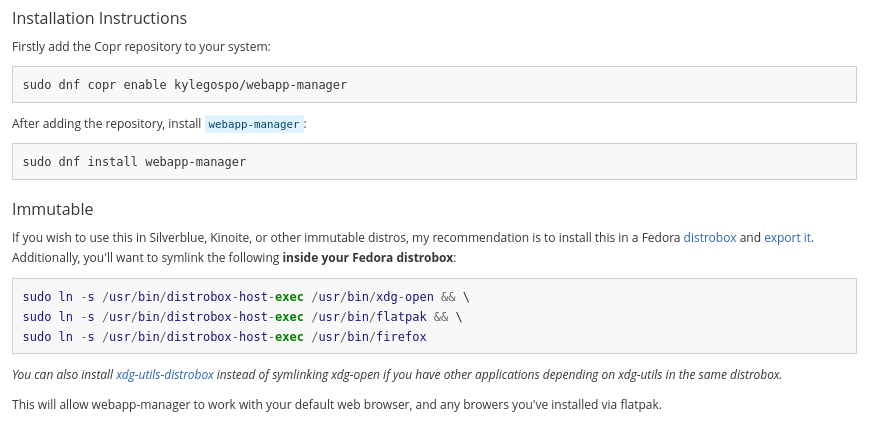Viewport: 882px width, 424px height.
Task: Click the bold "inside your Fedora distrobox" text
Action: [x=368, y=258]
